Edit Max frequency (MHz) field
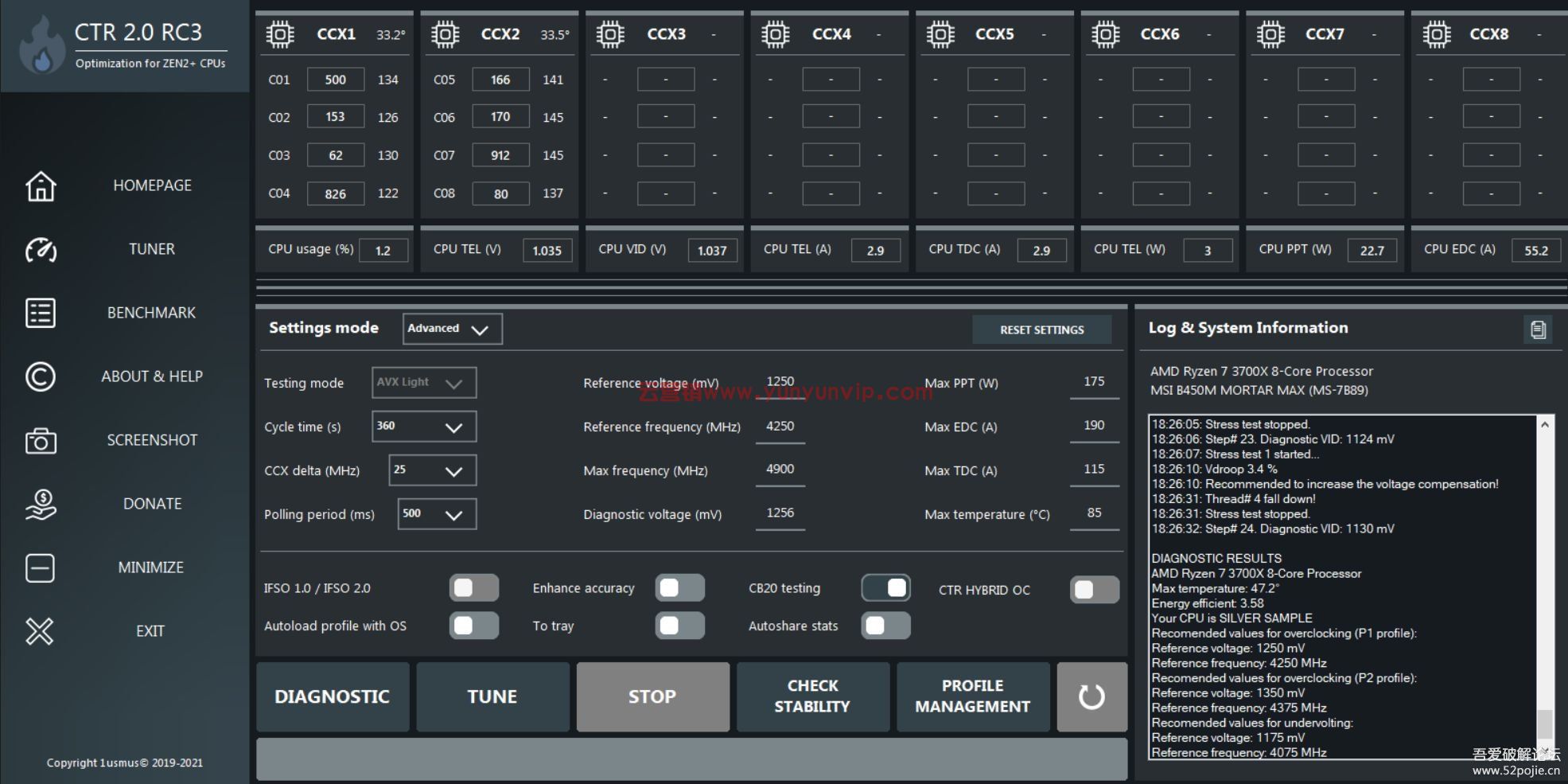 (x=780, y=470)
